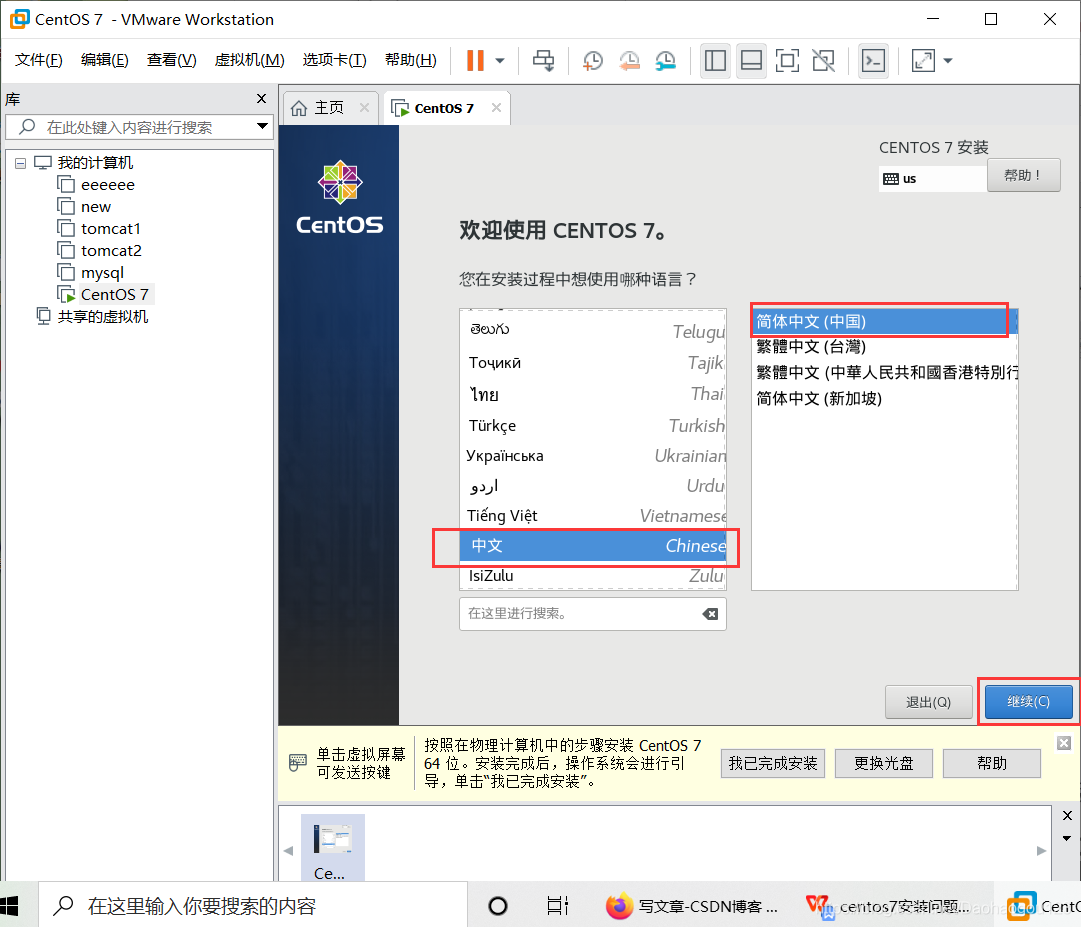Collapse the 我的计算机 tree node
The image size is (1081, 927).
point(20,163)
